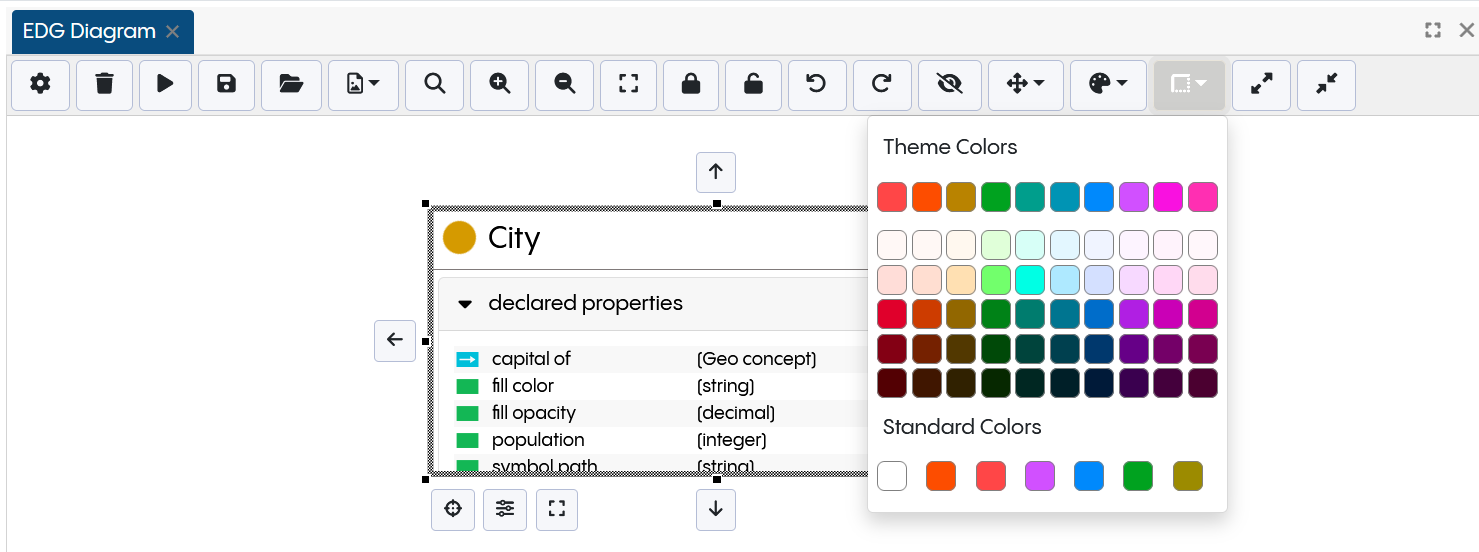Click the left arrow button beside City node
This screenshot has width=1479, height=552.
[395, 340]
